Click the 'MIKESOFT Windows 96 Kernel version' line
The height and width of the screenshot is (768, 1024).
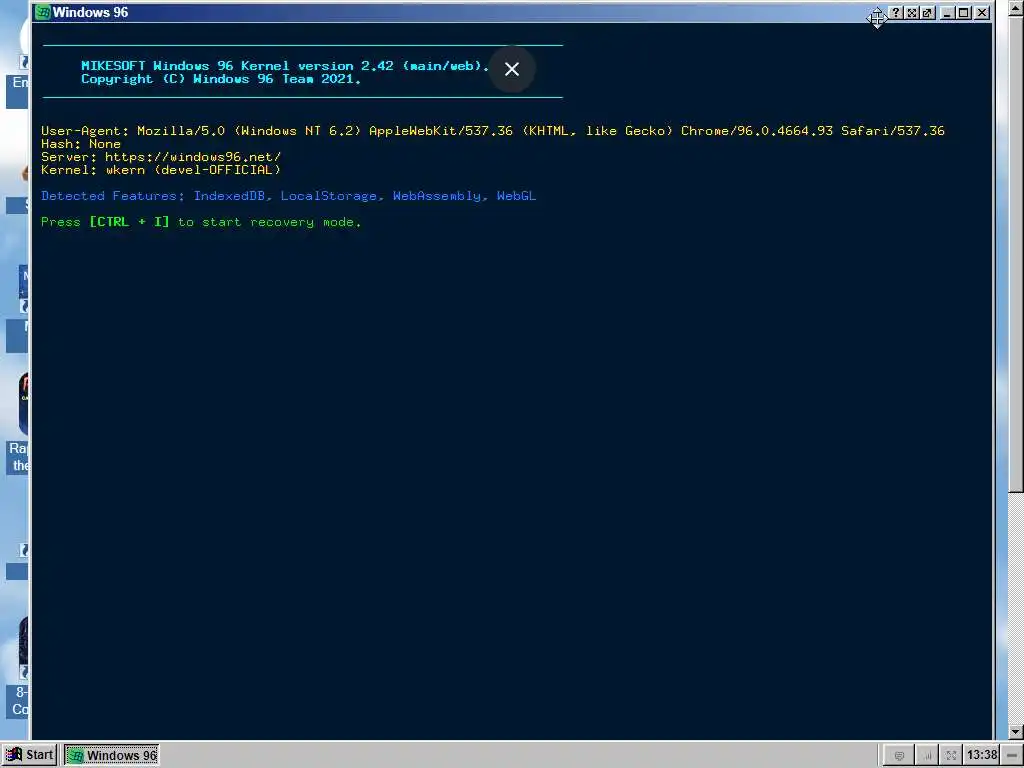coord(285,66)
